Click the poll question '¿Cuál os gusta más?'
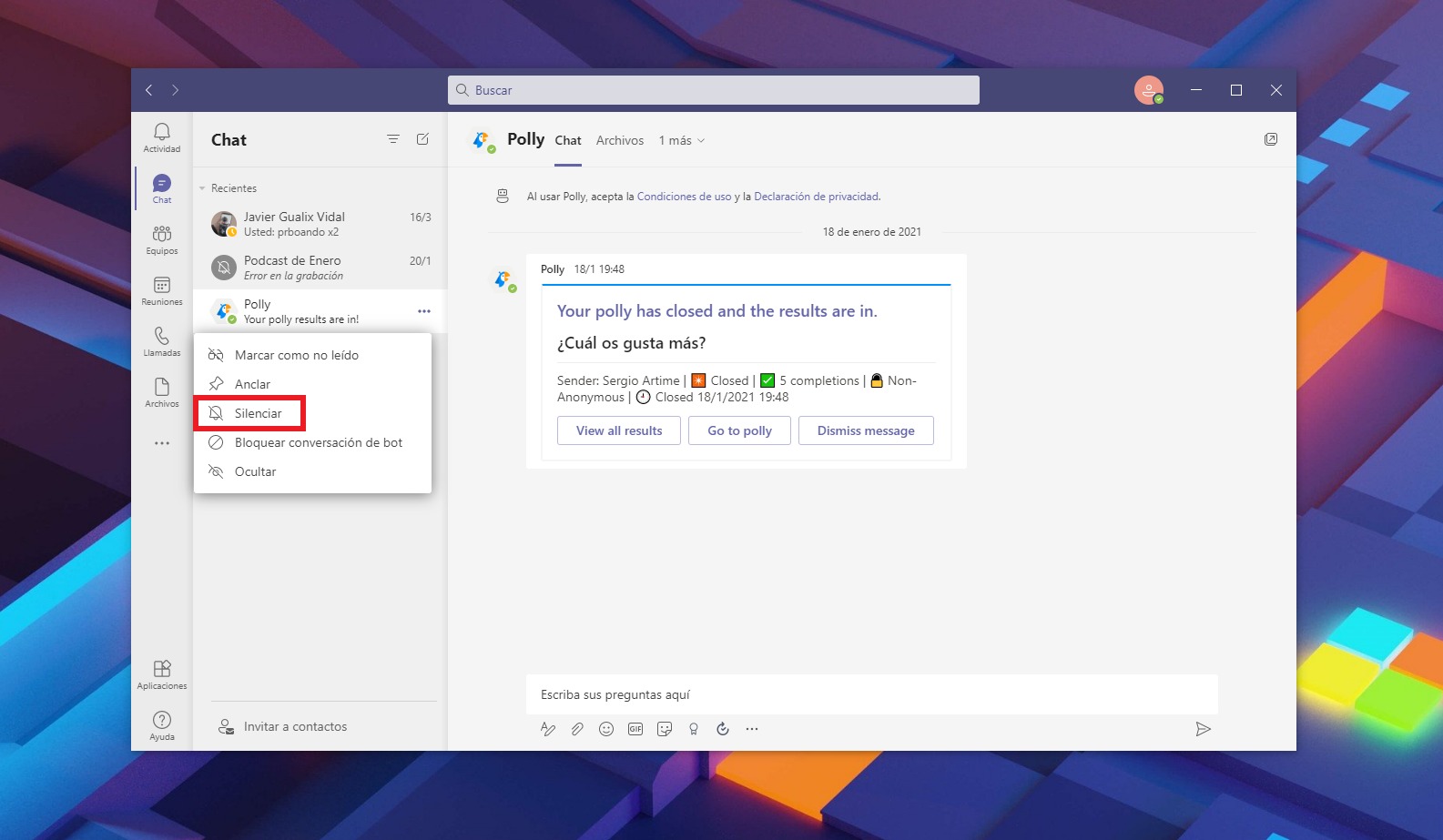 coord(631,343)
